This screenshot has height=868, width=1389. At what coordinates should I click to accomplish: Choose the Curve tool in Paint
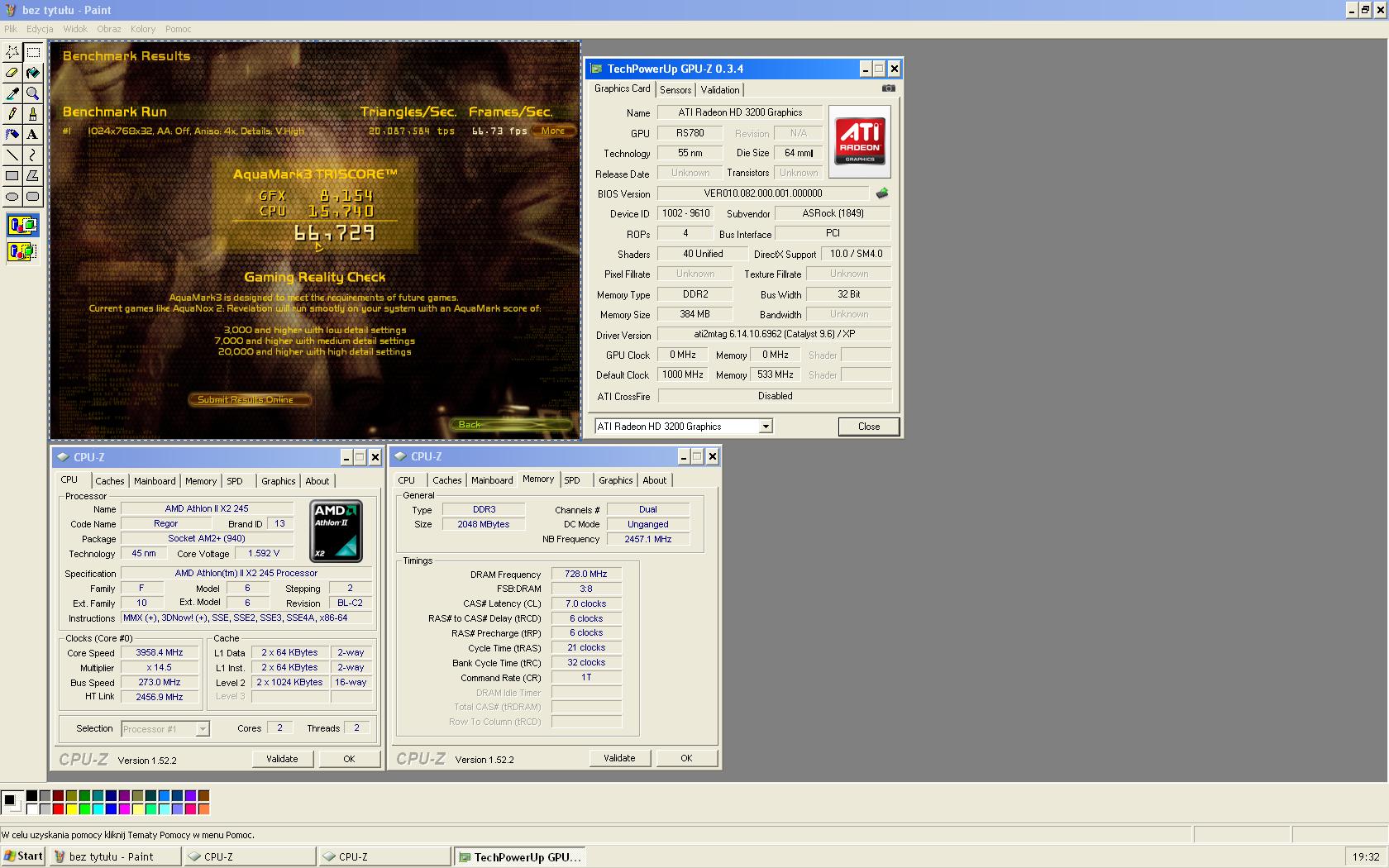33,155
